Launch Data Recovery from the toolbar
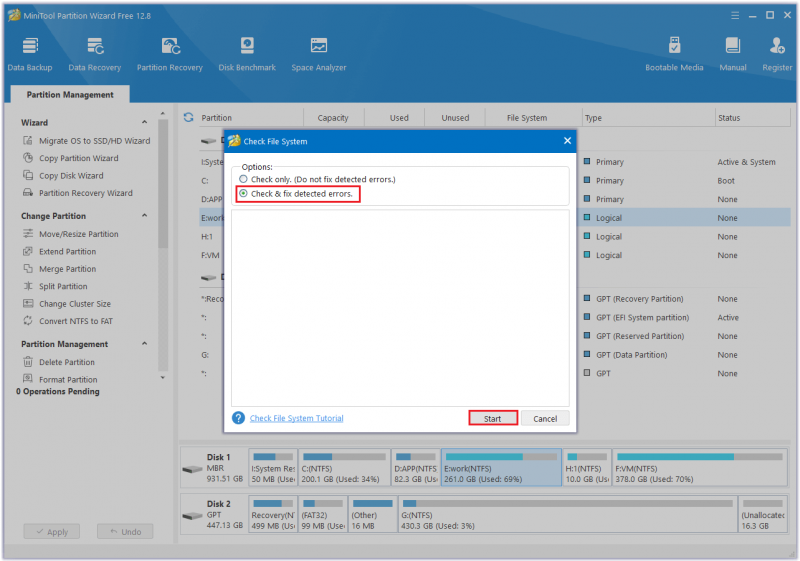The image size is (800, 561). pyautogui.click(x=94, y=54)
